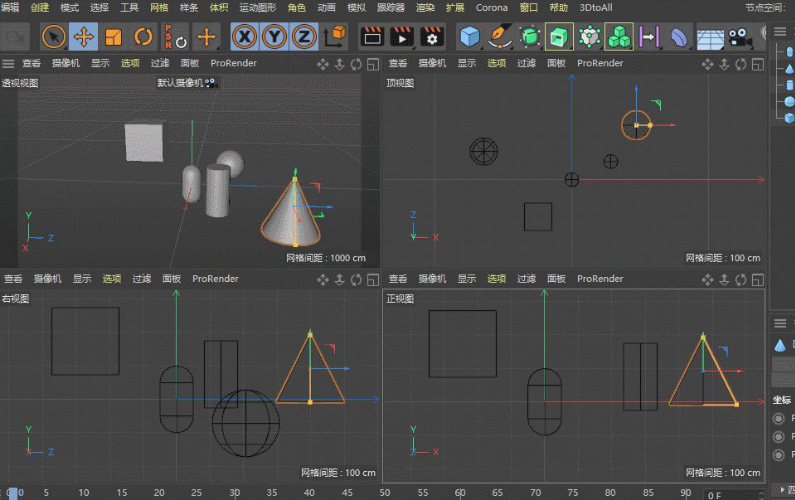Viewport: 795px width, 500px height.
Task: Choose the Scale tool icon
Action: (x=113, y=38)
